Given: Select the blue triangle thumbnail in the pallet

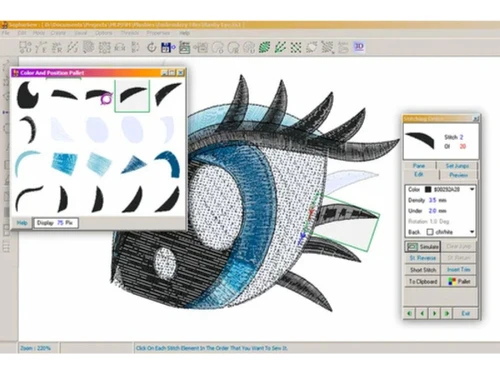Looking at the screenshot, I should click(133, 165).
